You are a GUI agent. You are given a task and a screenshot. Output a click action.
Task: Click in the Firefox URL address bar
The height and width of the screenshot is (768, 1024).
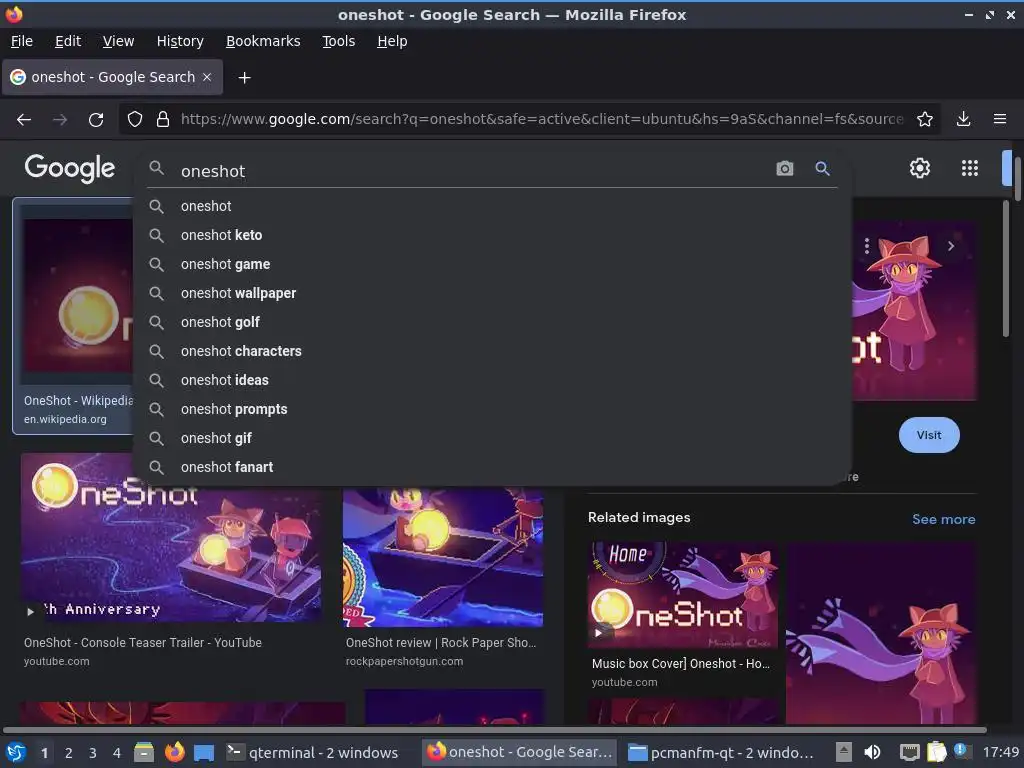541,119
